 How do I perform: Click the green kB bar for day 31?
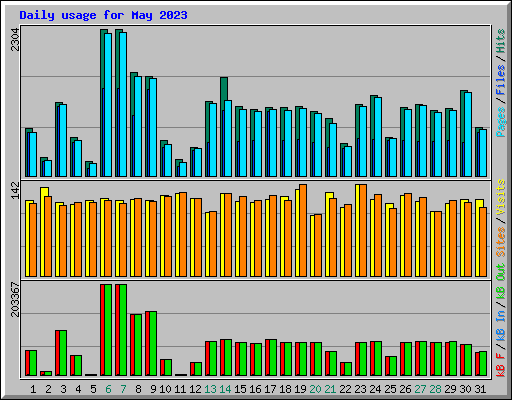click(483, 364)
